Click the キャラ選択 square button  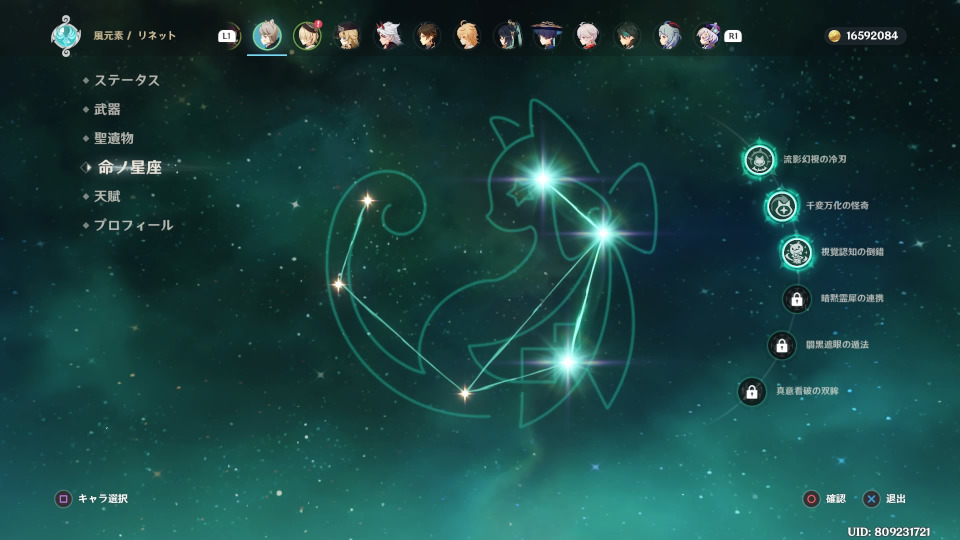(x=63, y=499)
